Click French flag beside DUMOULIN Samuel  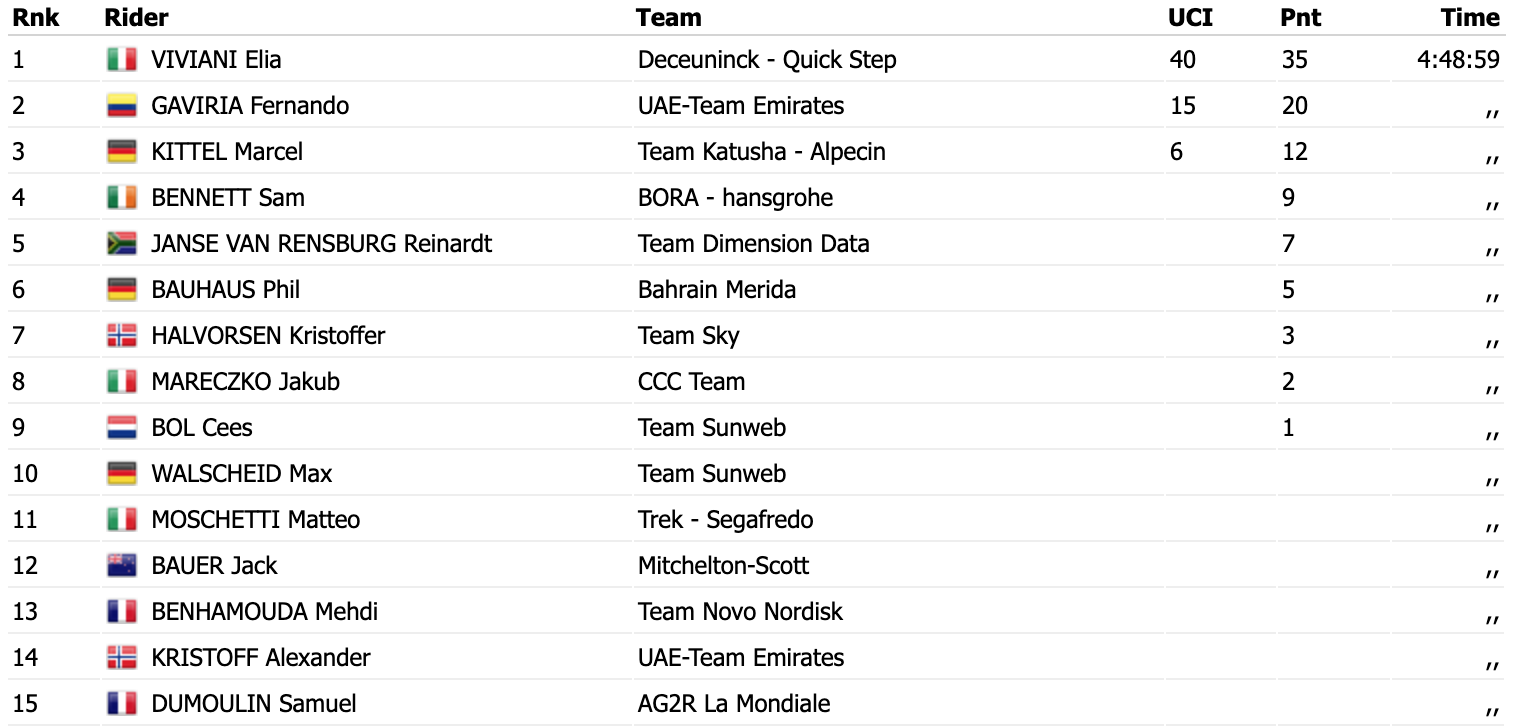tap(122, 704)
